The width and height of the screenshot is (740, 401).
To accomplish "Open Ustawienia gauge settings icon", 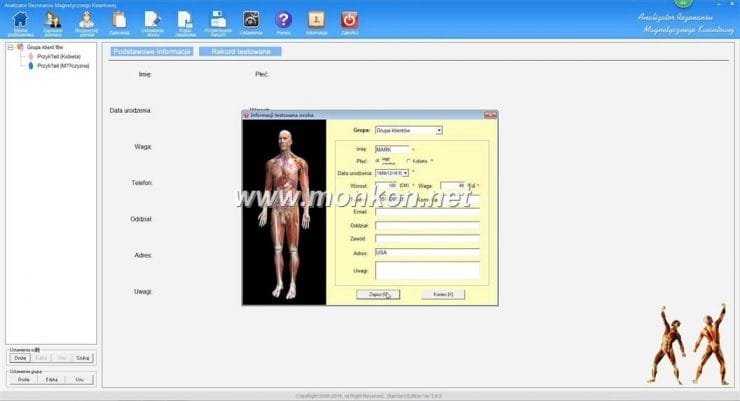I will point(251,20).
